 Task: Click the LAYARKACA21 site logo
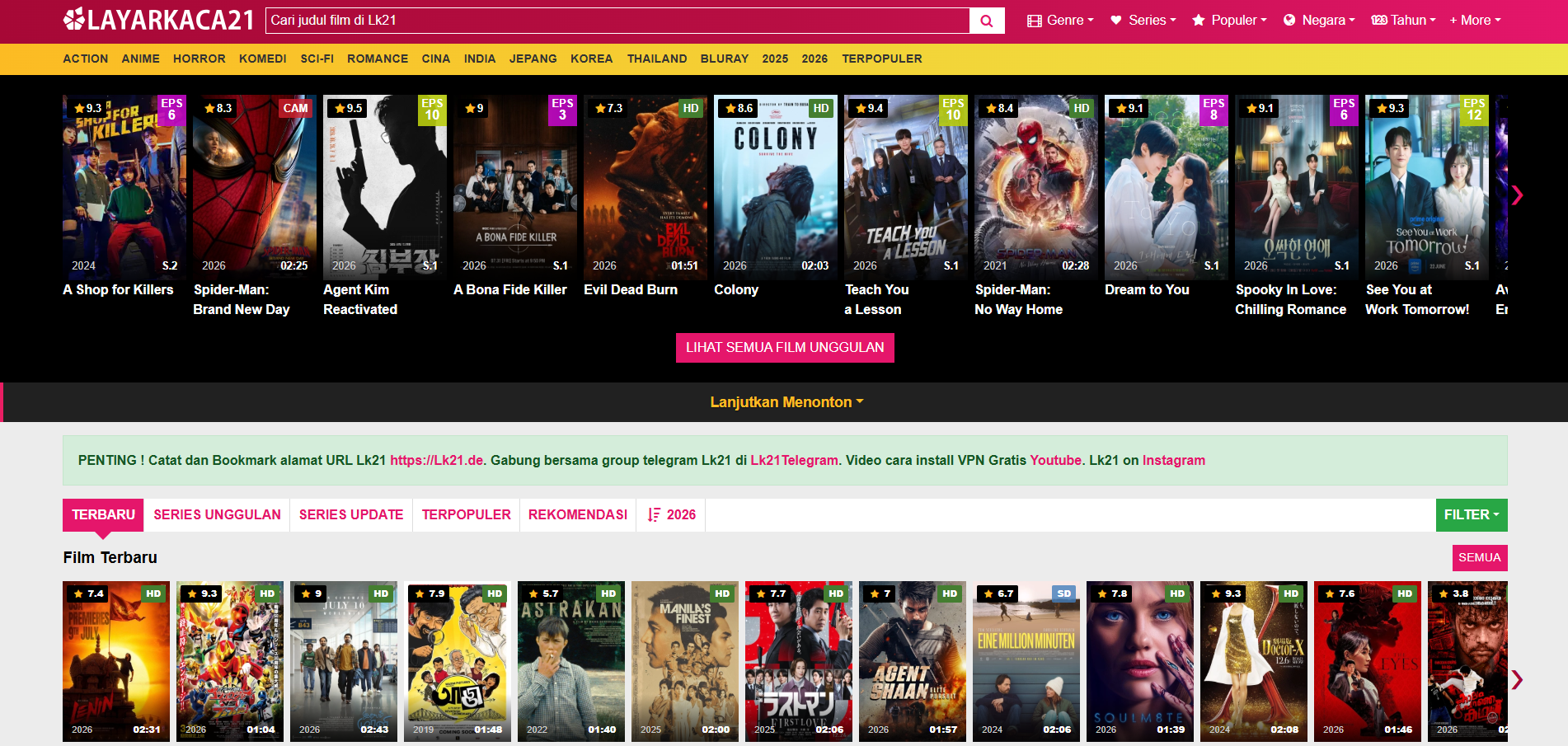click(159, 20)
